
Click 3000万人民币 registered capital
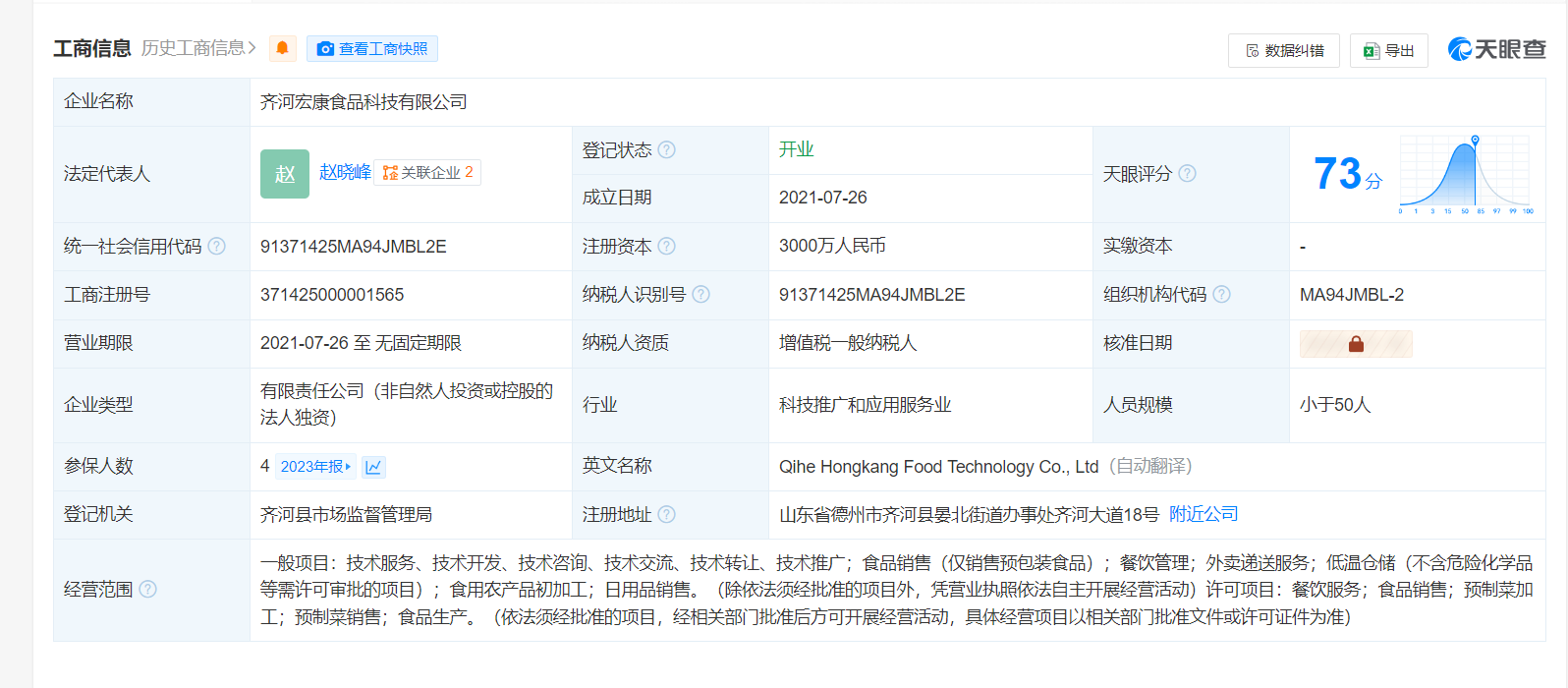click(x=832, y=246)
